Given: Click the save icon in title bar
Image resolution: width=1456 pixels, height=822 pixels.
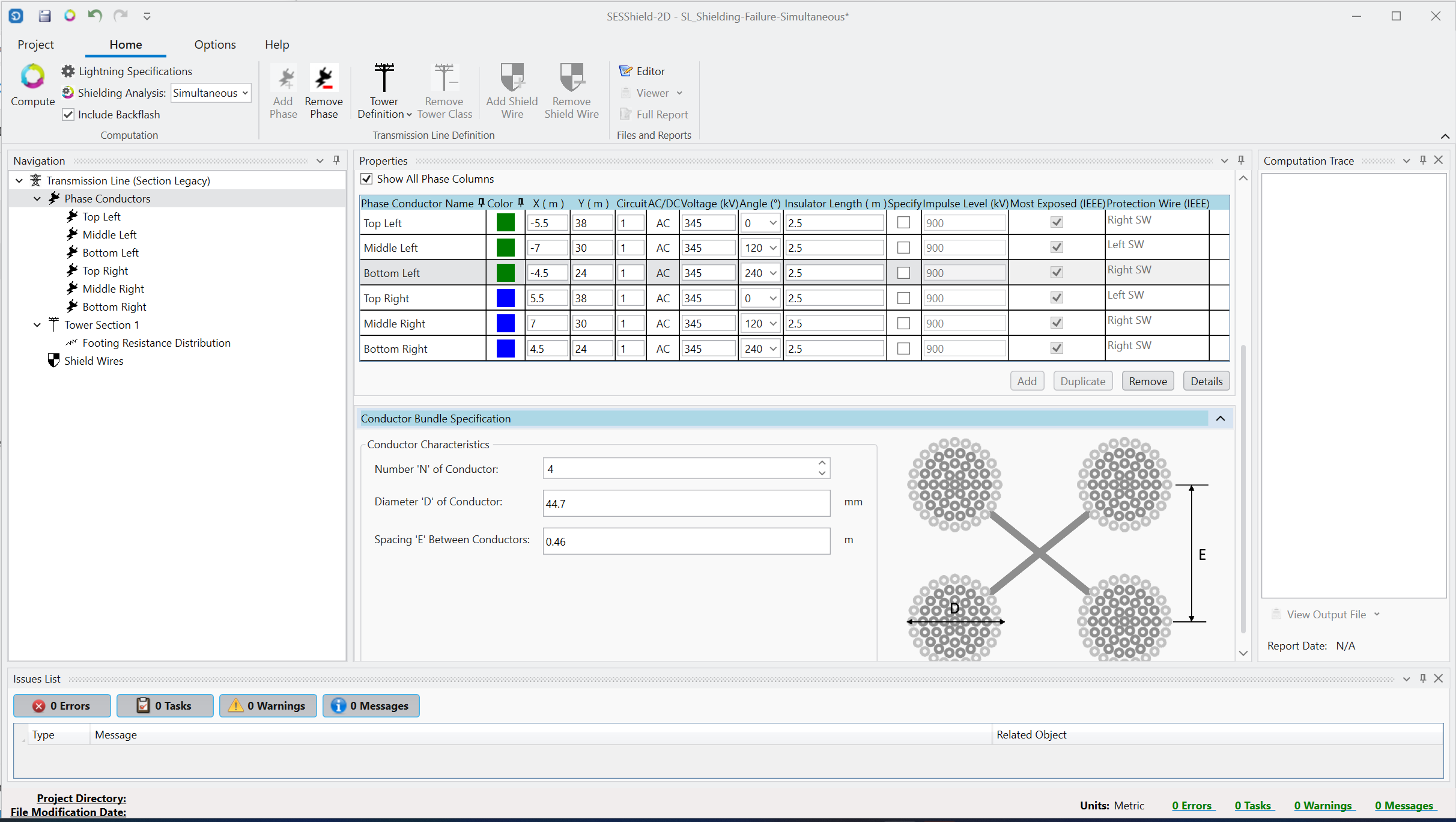Looking at the screenshot, I should 44,16.
